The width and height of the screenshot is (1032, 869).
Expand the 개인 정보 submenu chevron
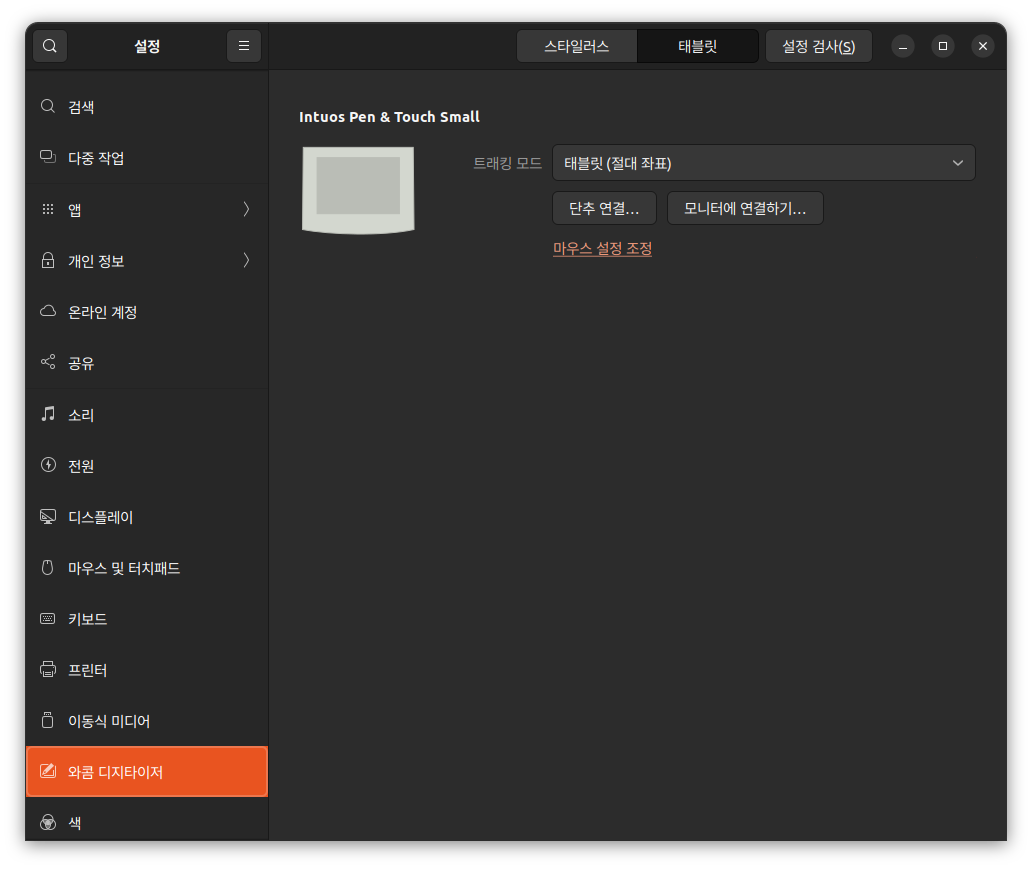(x=246, y=260)
